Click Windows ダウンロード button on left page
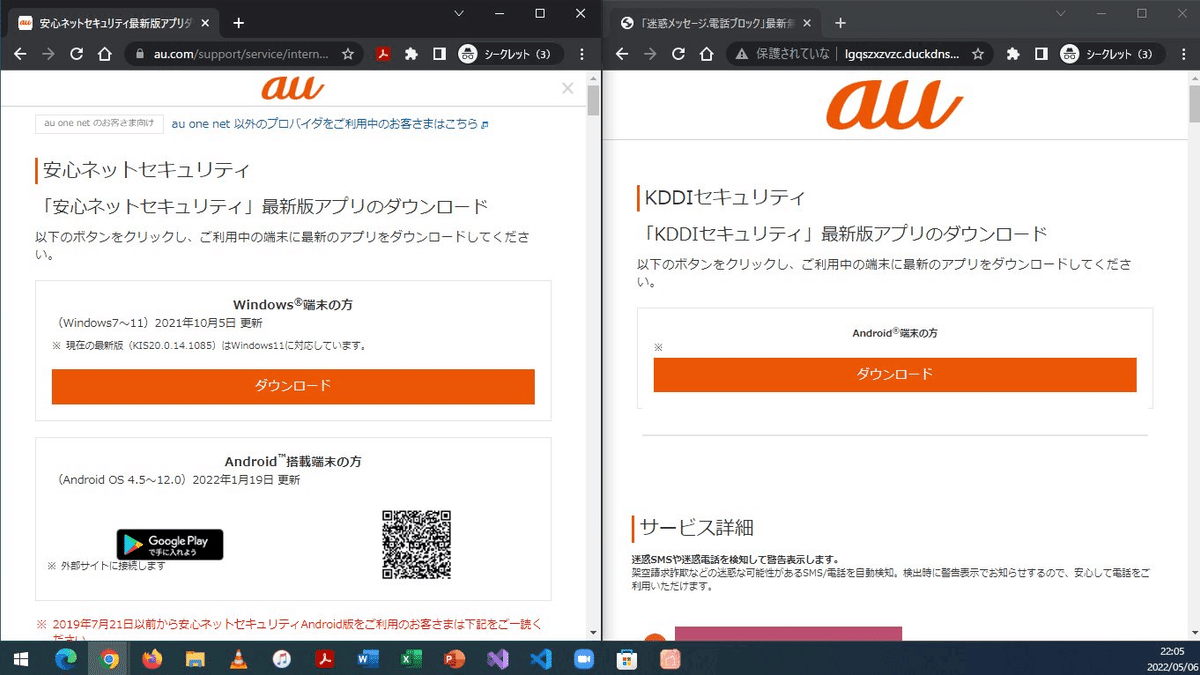 coord(293,386)
